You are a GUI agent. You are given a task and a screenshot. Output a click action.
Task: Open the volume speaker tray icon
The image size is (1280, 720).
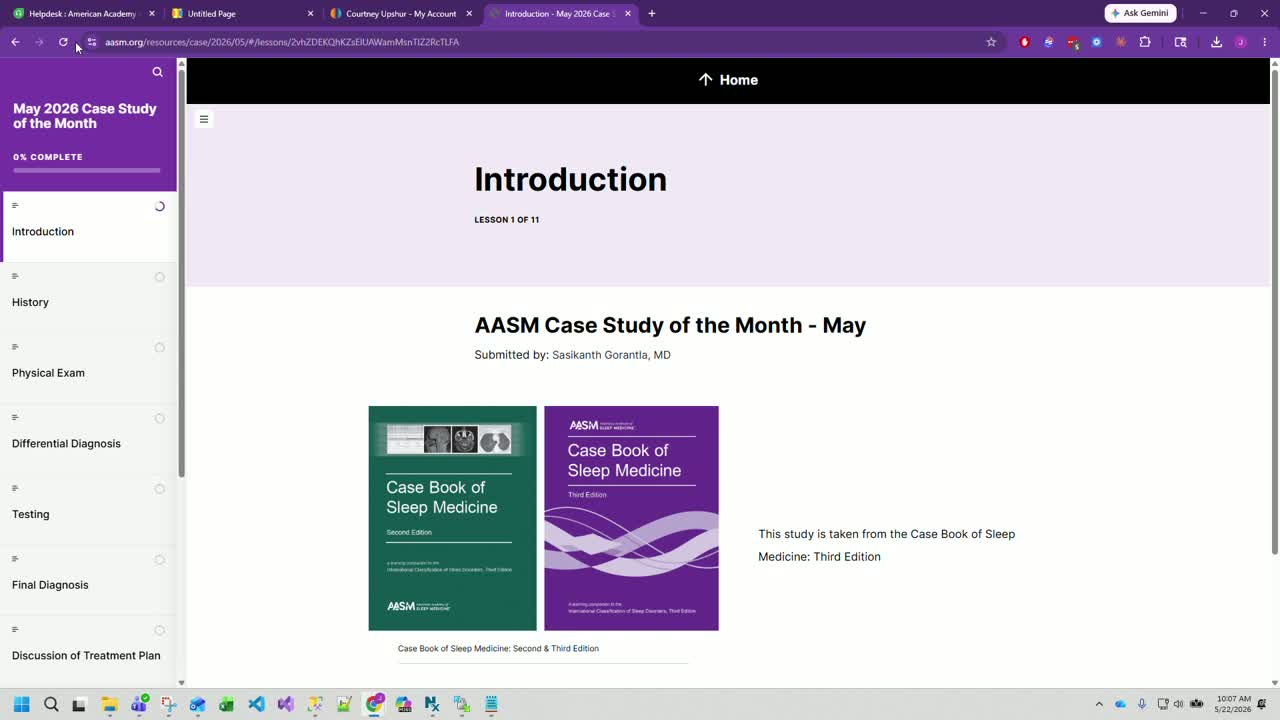(x=1178, y=704)
